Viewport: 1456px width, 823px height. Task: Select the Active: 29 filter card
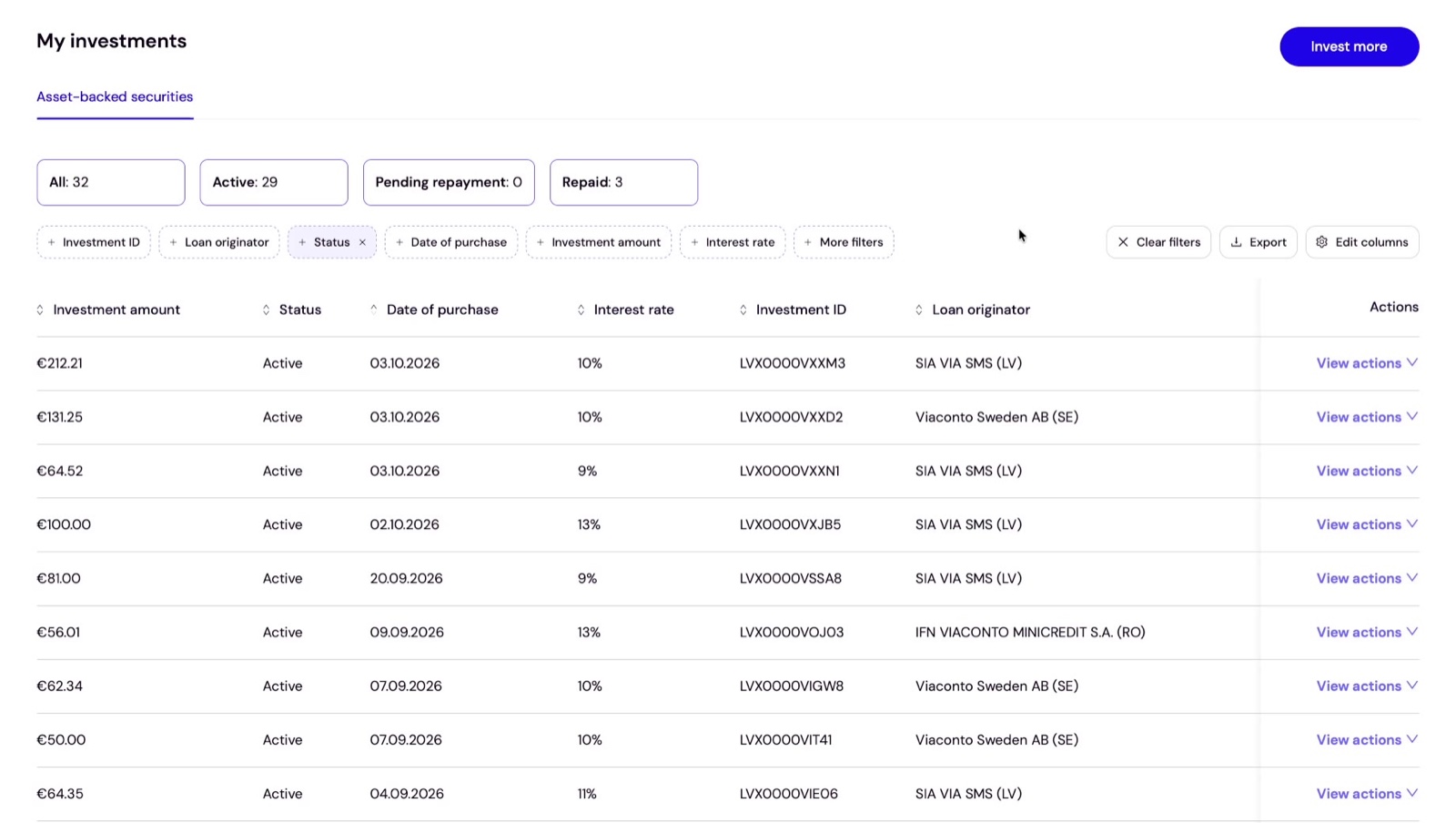pos(274,182)
